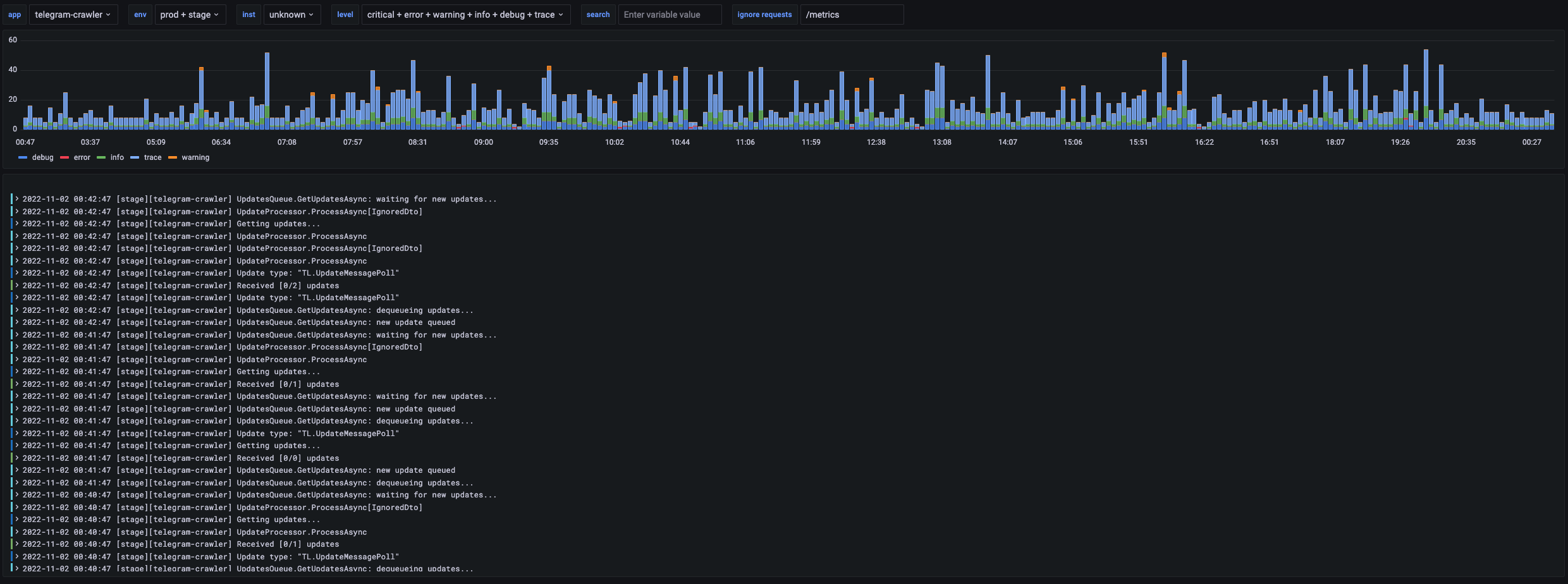Click the 'inst' variable label
This screenshot has height=584, width=1568.
click(249, 15)
